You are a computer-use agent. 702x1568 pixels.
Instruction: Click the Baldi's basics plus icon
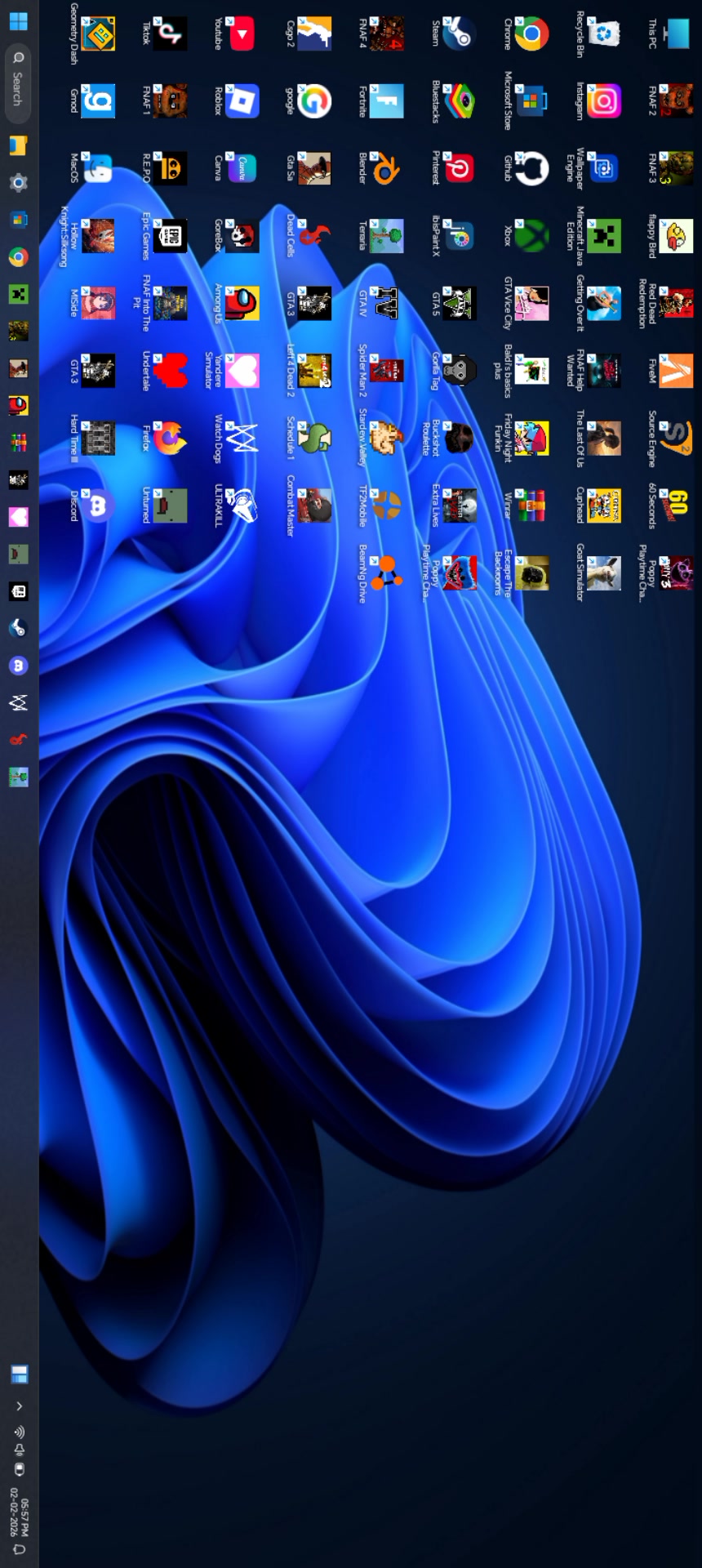[531, 371]
